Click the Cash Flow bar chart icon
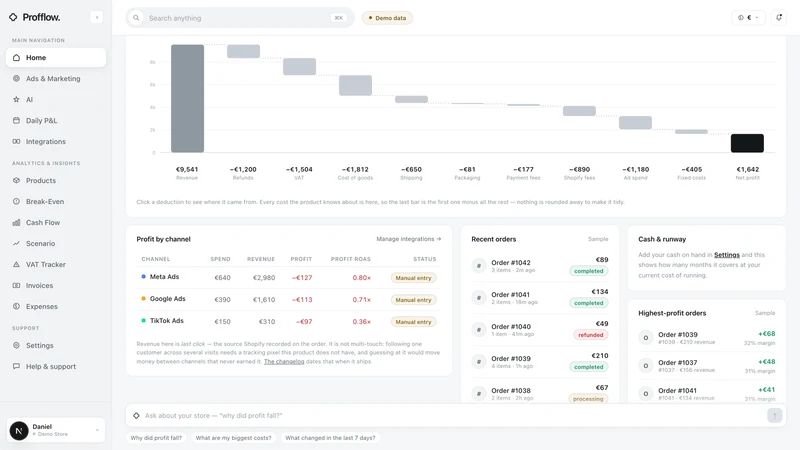 (x=16, y=222)
